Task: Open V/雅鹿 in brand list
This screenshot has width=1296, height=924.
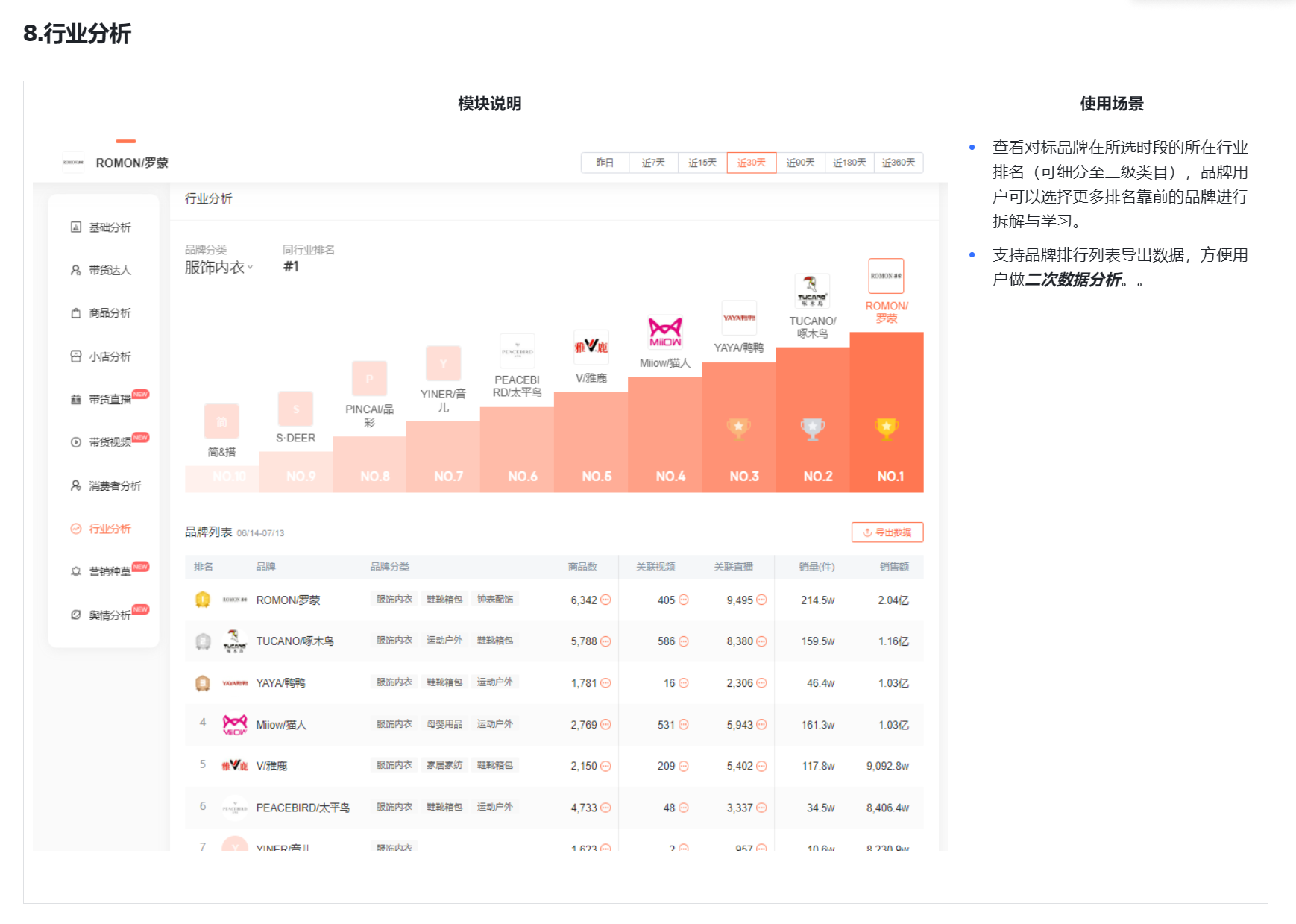Action: pos(271,766)
